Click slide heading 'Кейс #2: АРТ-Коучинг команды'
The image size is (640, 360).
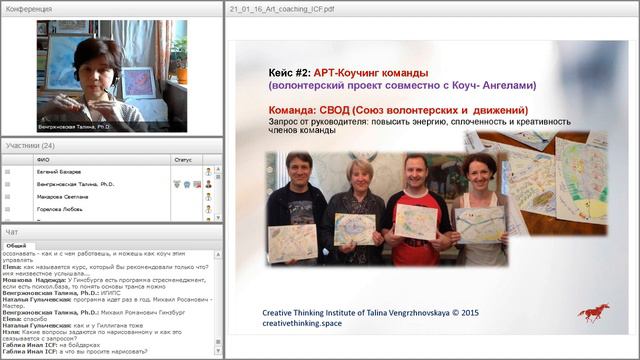(348, 73)
